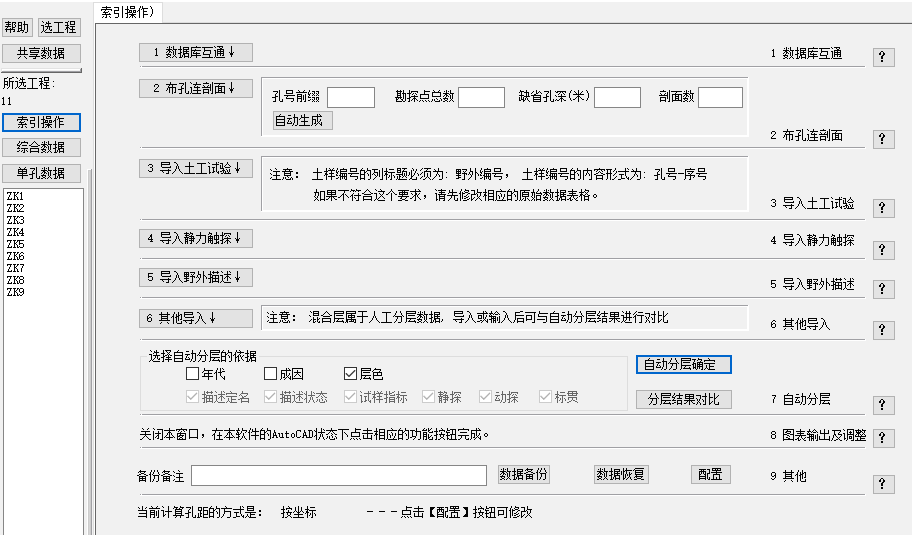The height and width of the screenshot is (535, 912).
Task: Open help for 2 布孔连剖面
Action: click(x=883, y=139)
